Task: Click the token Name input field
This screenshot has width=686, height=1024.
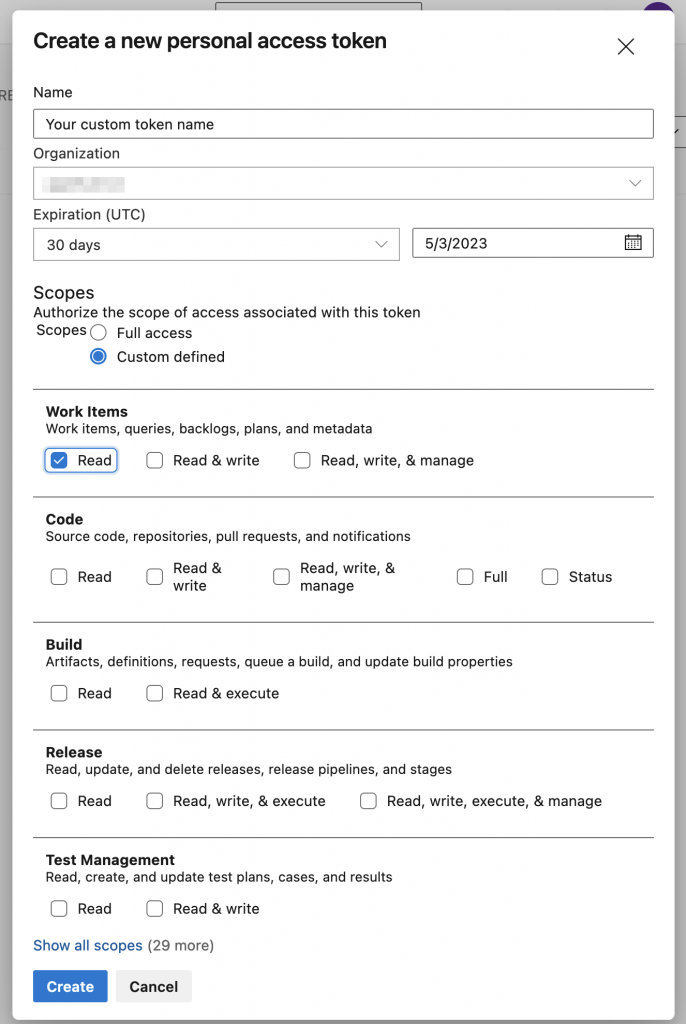Action: click(x=343, y=123)
